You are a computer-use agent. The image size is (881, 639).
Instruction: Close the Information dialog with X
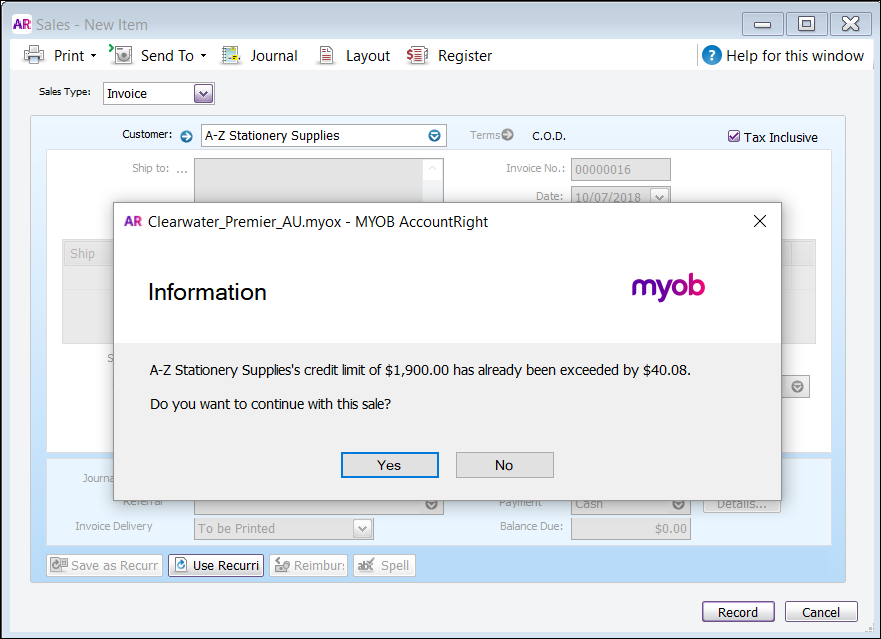coord(759,221)
